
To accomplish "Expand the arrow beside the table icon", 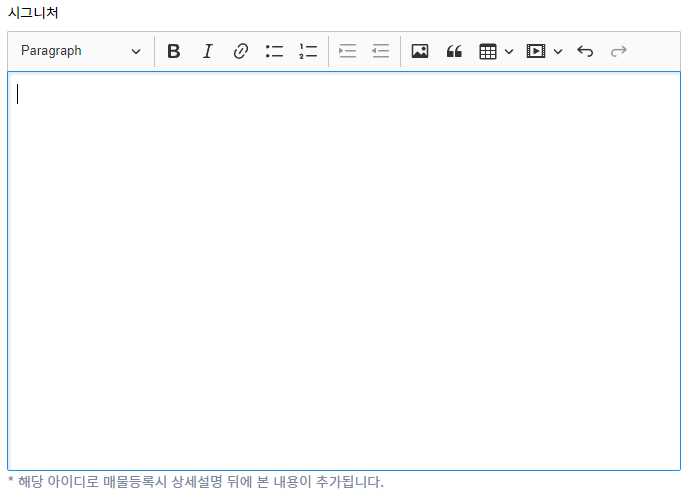I will point(509,51).
